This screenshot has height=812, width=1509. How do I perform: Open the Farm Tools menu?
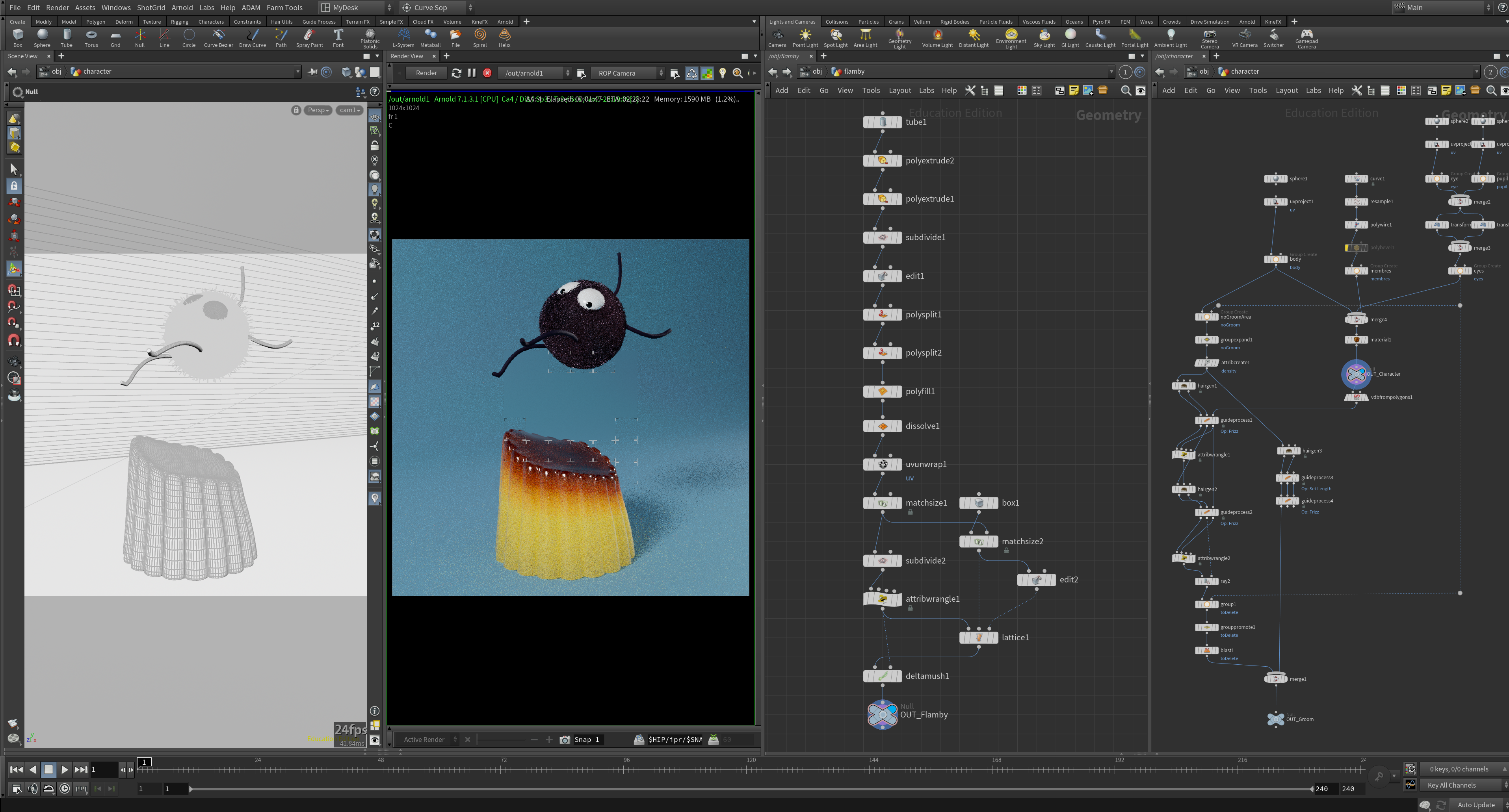point(284,7)
